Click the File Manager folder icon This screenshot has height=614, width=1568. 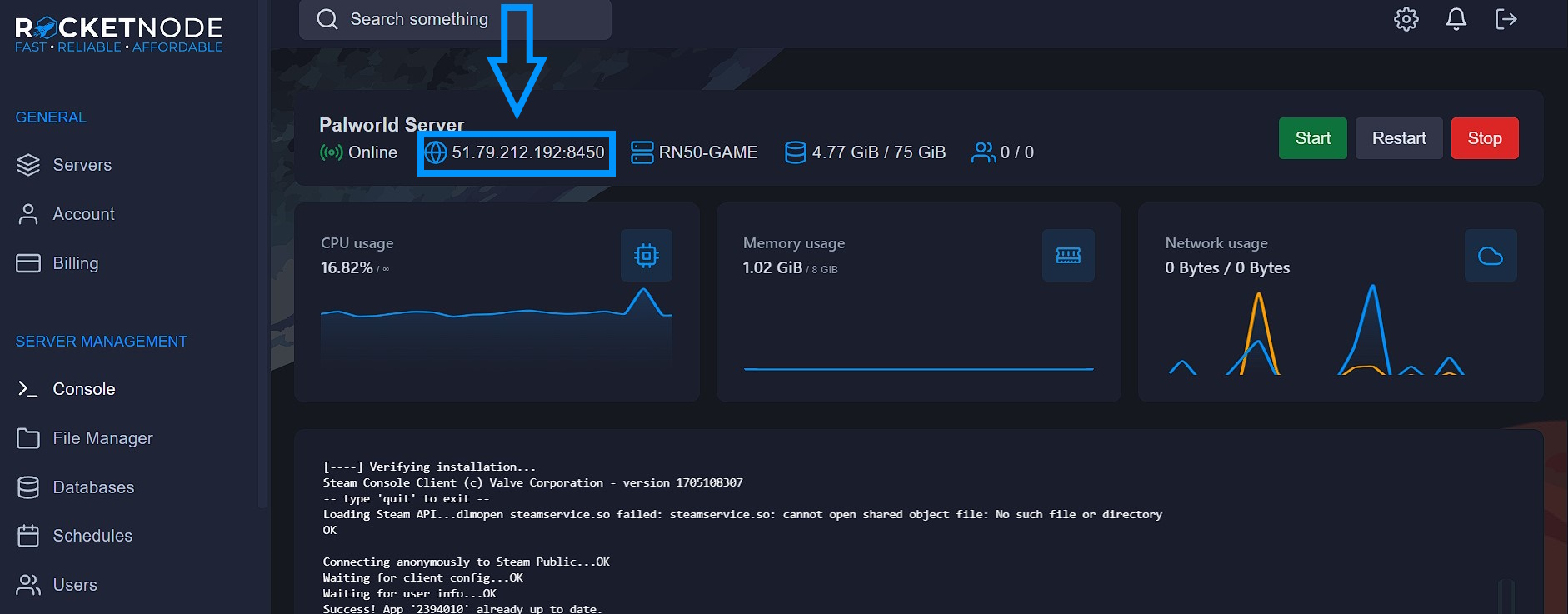pos(28,438)
